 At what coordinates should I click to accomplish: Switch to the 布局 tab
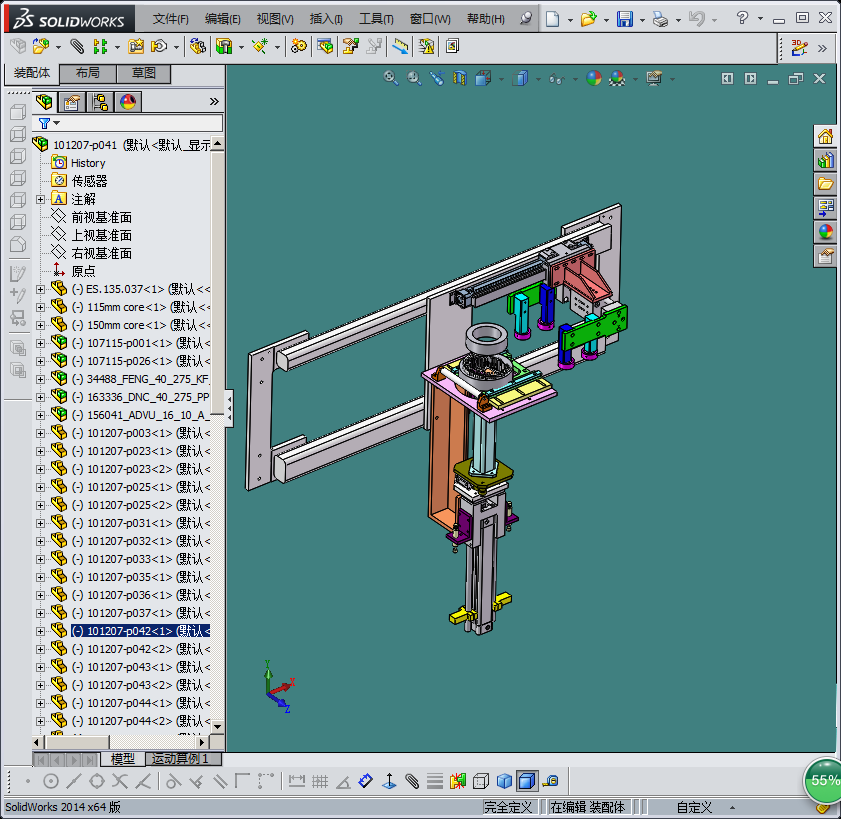tap(88, 74)
